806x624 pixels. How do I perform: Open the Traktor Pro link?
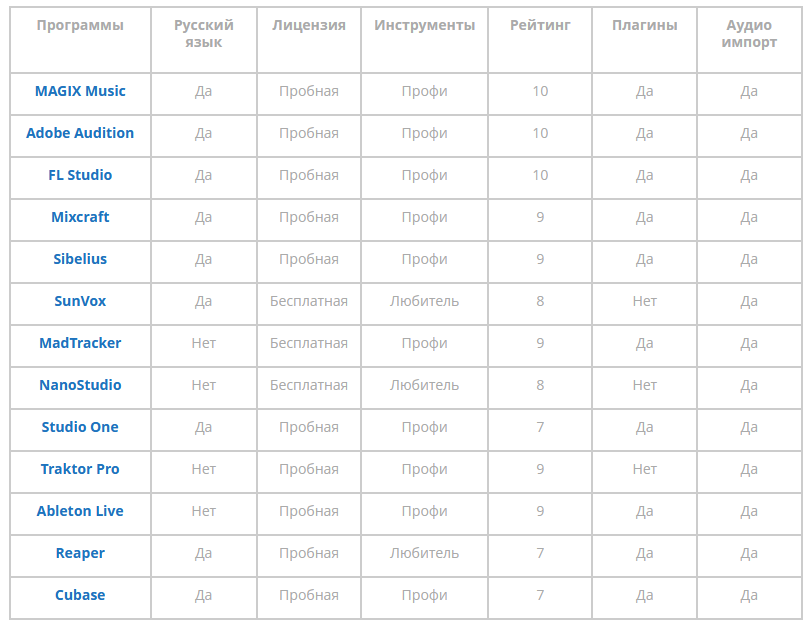click(80, 469)
